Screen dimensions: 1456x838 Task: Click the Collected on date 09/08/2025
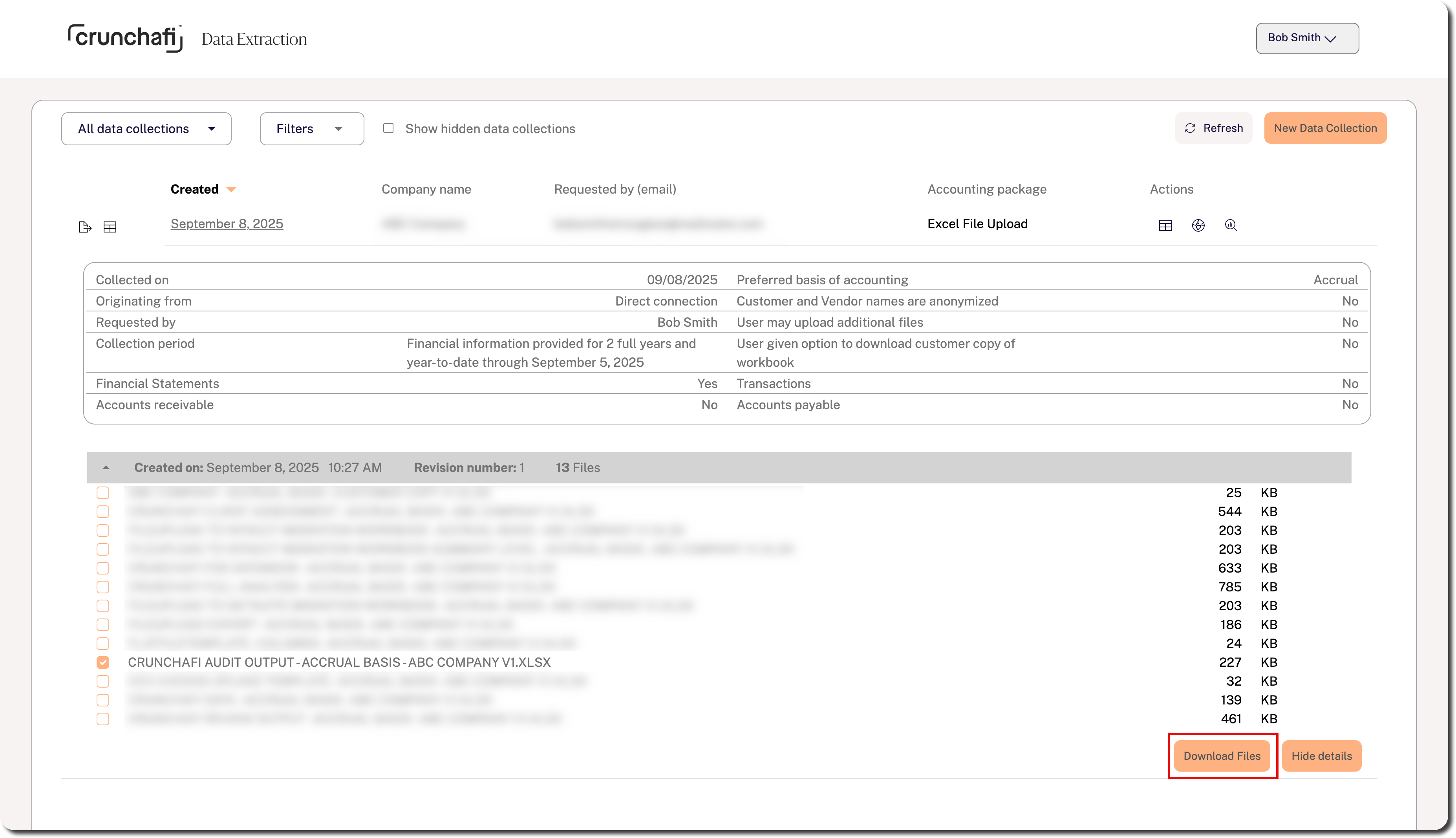(x=682, y=280)
